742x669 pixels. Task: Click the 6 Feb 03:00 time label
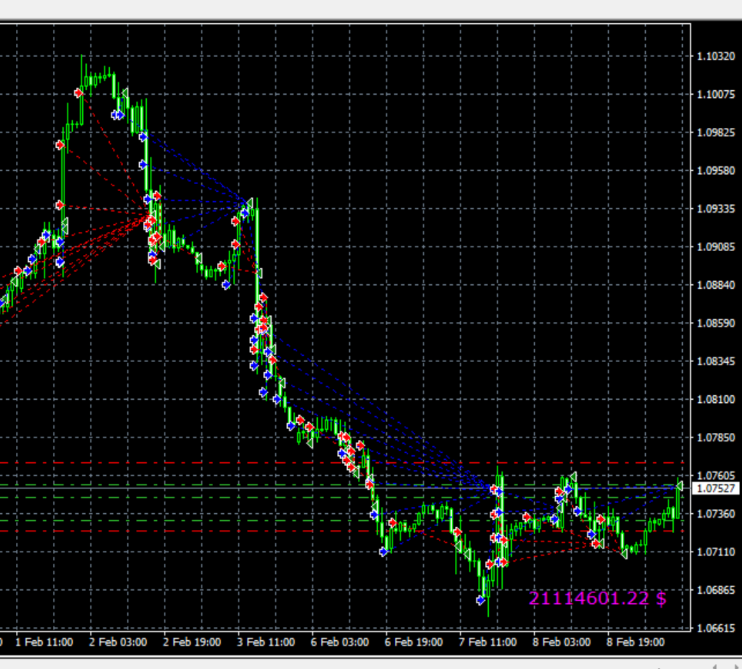click(x=340, y=643)
